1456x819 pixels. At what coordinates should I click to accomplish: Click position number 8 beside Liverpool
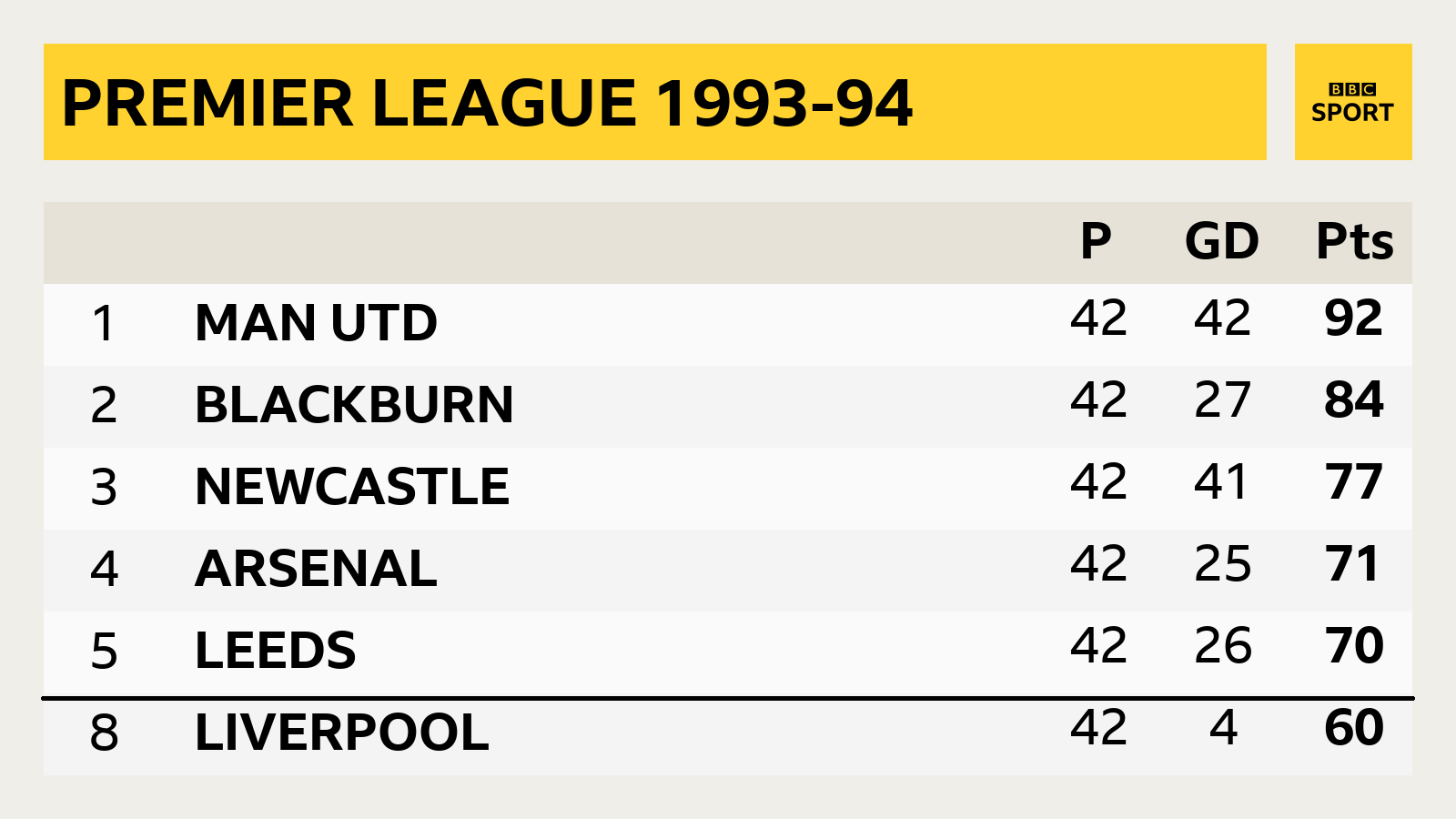(104, 733)
